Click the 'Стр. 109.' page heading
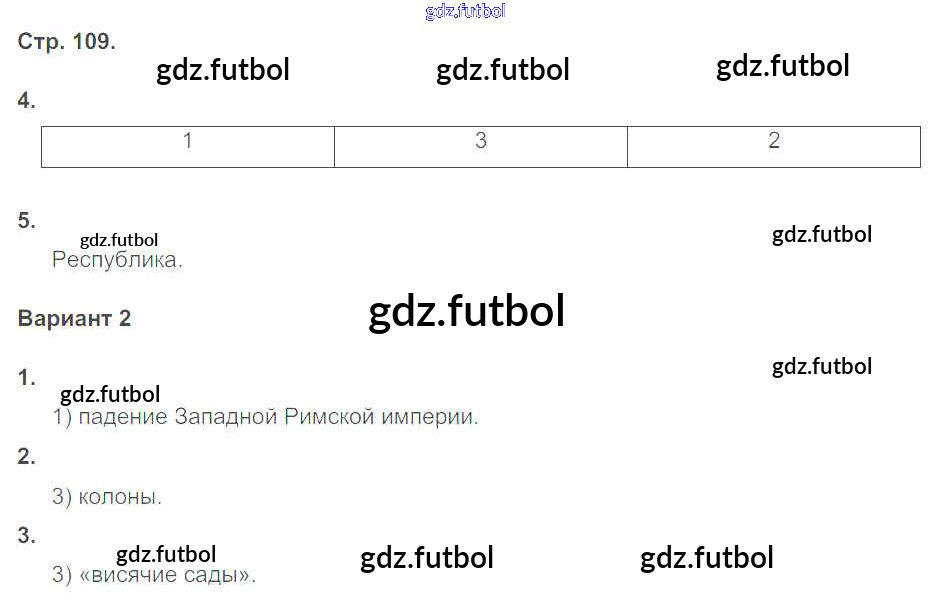The height and width of the screenshot is (601, 931). [x=67, y=42]
